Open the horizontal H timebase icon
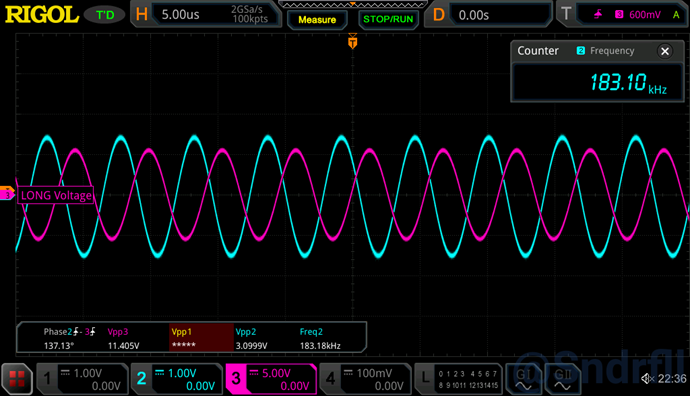Viewport: 690px width, 396px height. click(142, 14)
